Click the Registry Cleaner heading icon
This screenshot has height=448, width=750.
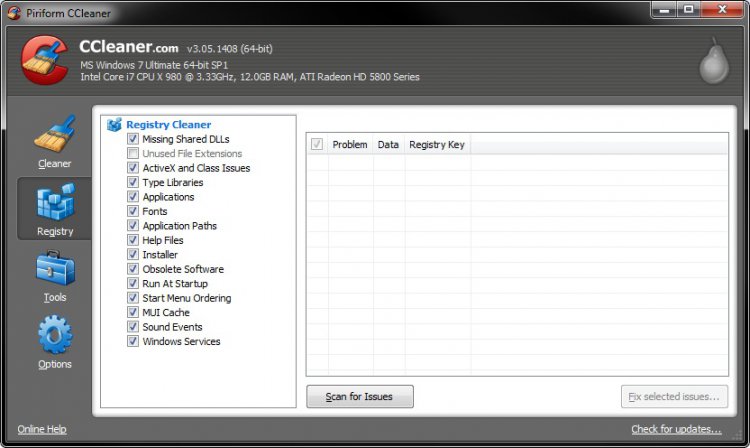pyautogui.click(x=114, y=125)
